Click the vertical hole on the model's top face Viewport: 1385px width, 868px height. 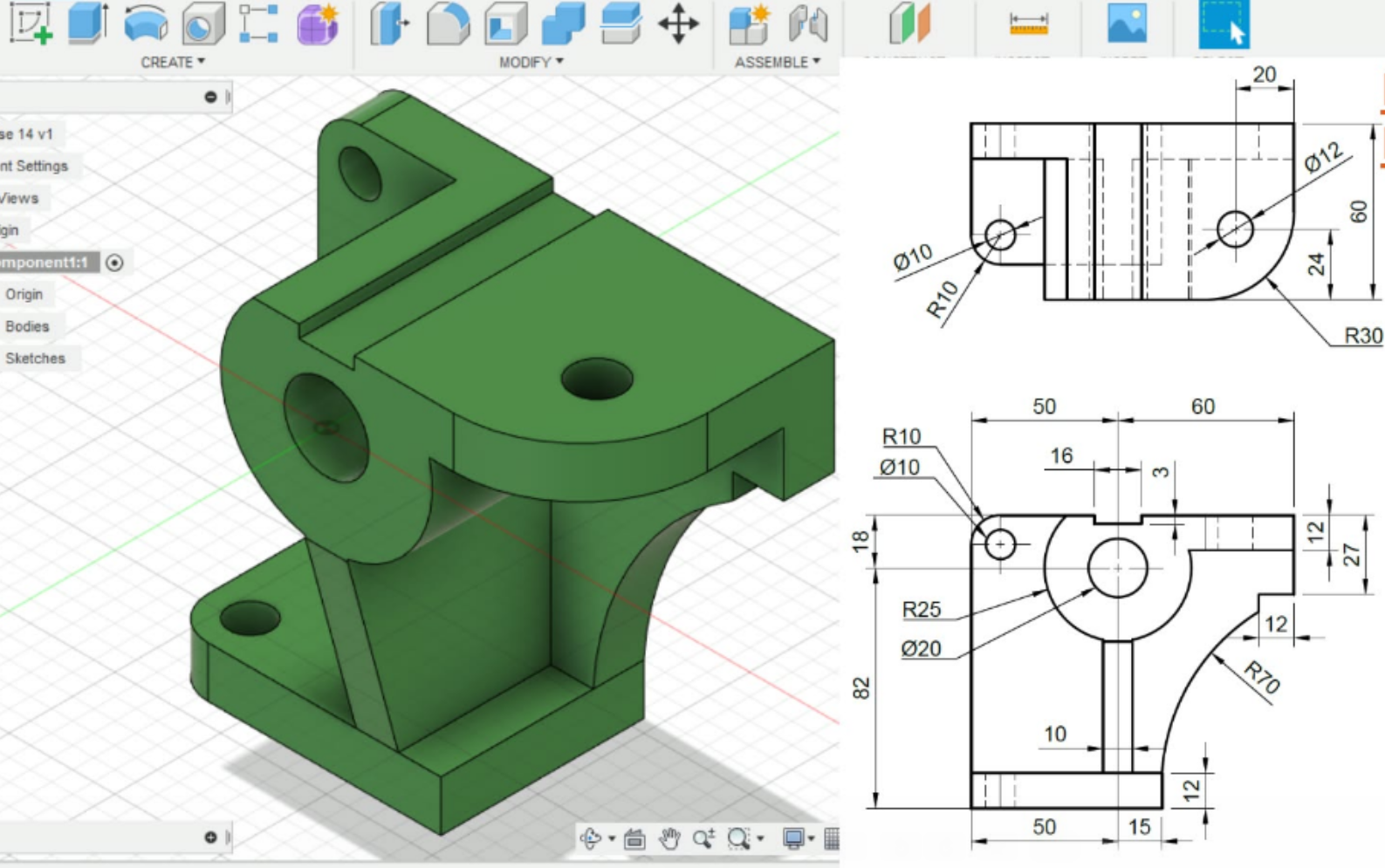(597, 379)
